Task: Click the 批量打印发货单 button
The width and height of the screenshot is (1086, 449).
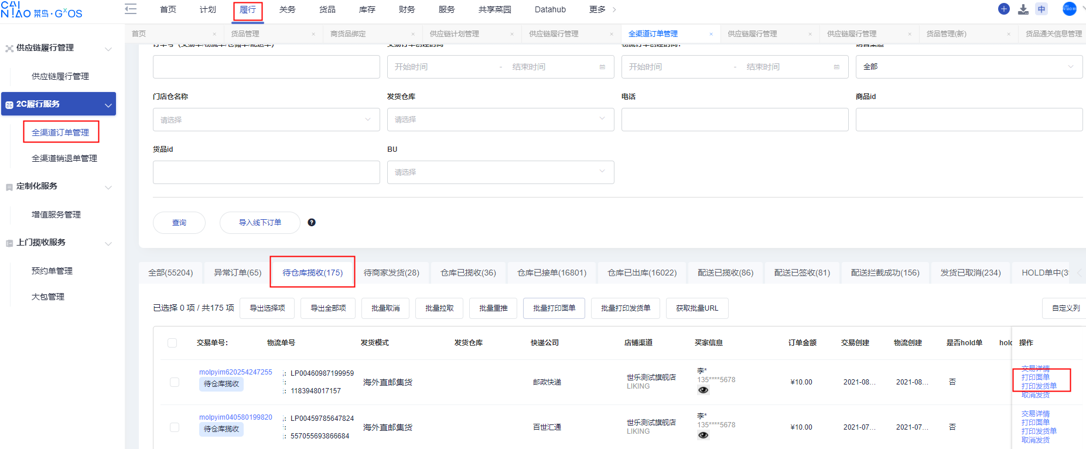Action: click(625, 308)
